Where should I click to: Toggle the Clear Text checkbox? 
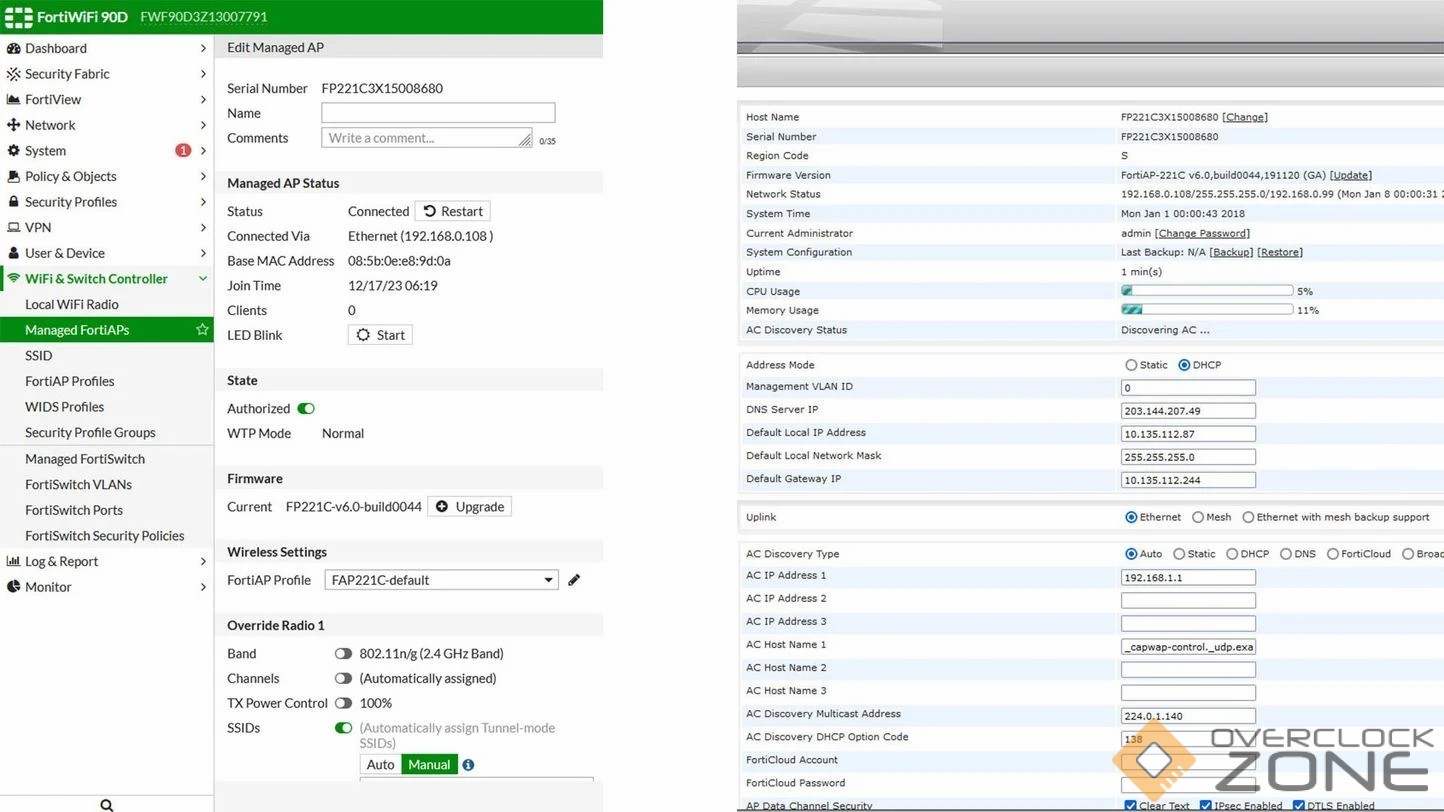tap(1130, 806)
